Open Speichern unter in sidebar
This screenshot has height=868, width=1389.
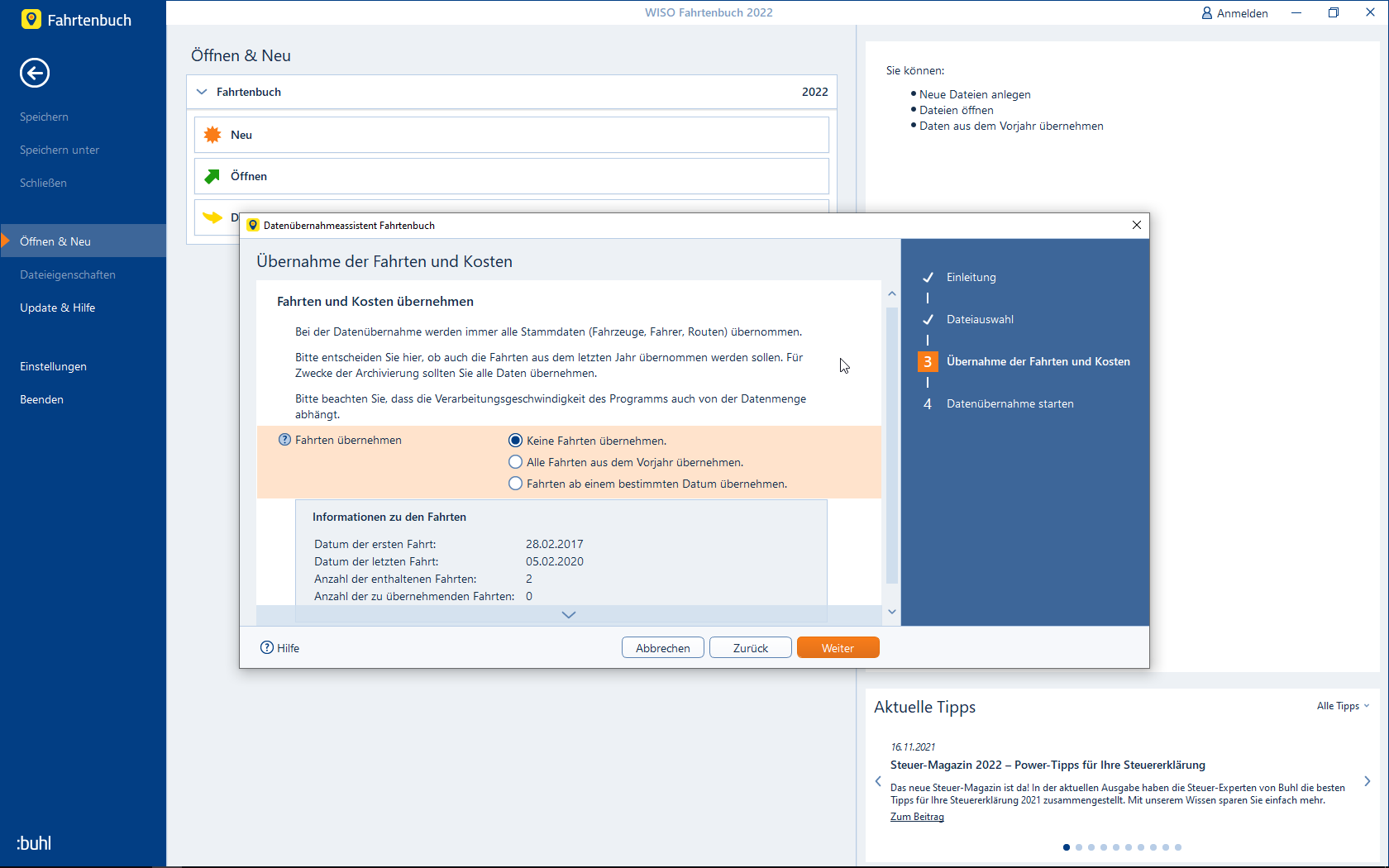pos(60,150)
